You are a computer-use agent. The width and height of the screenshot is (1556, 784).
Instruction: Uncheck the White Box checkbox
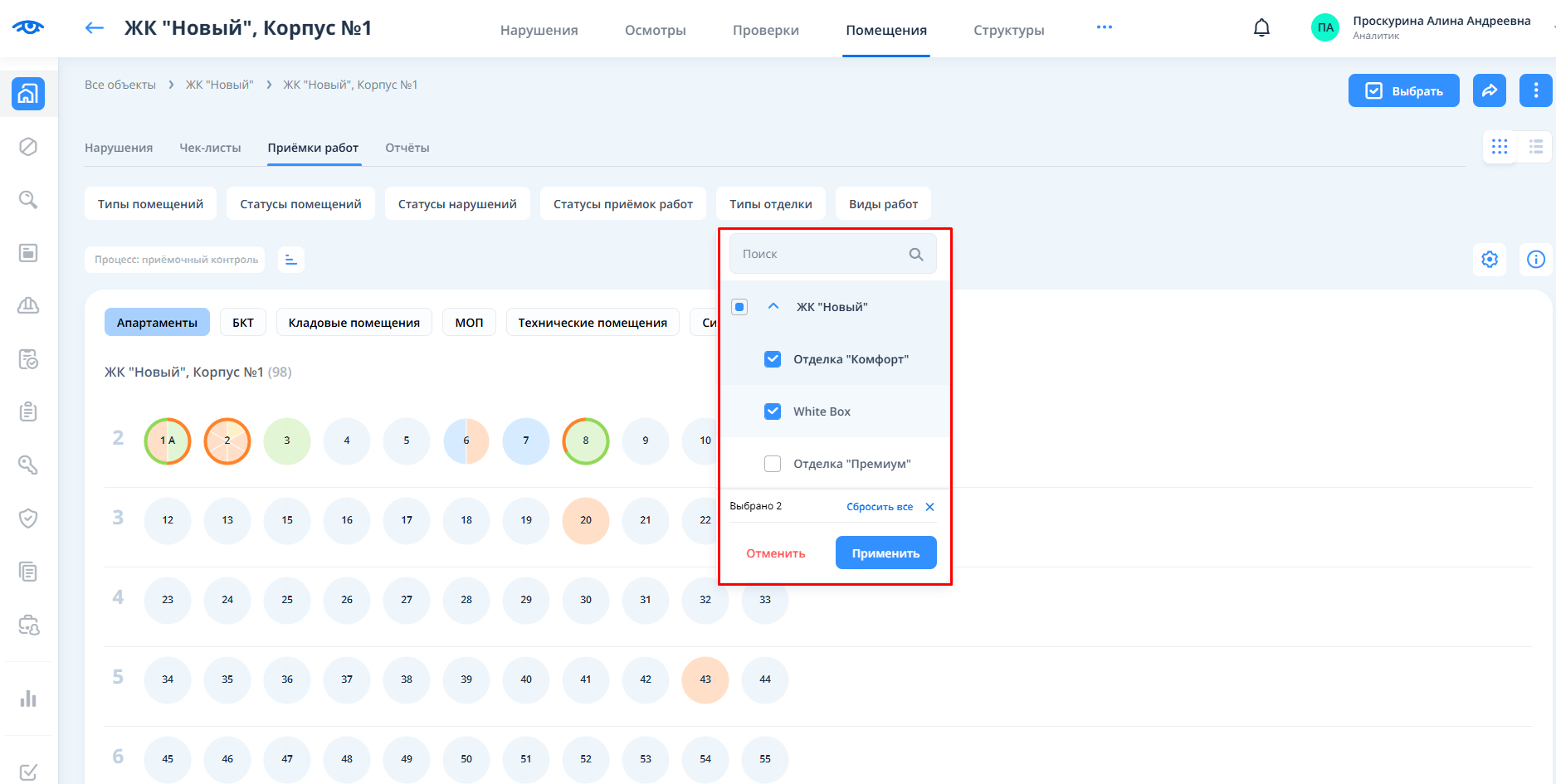pyautogui.click(x=773, y=411)
